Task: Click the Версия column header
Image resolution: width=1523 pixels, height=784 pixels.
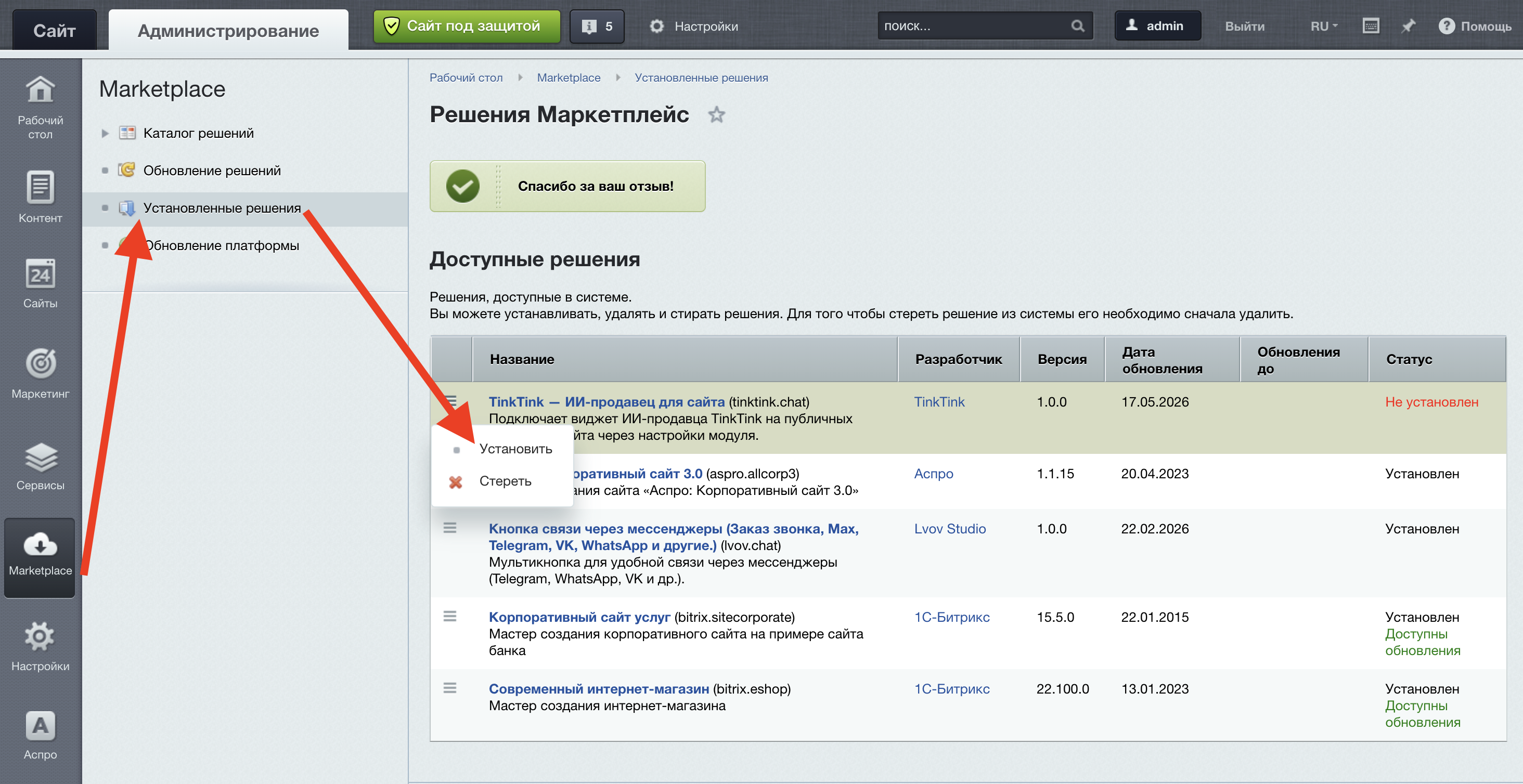Action: tap(1062, 359)
